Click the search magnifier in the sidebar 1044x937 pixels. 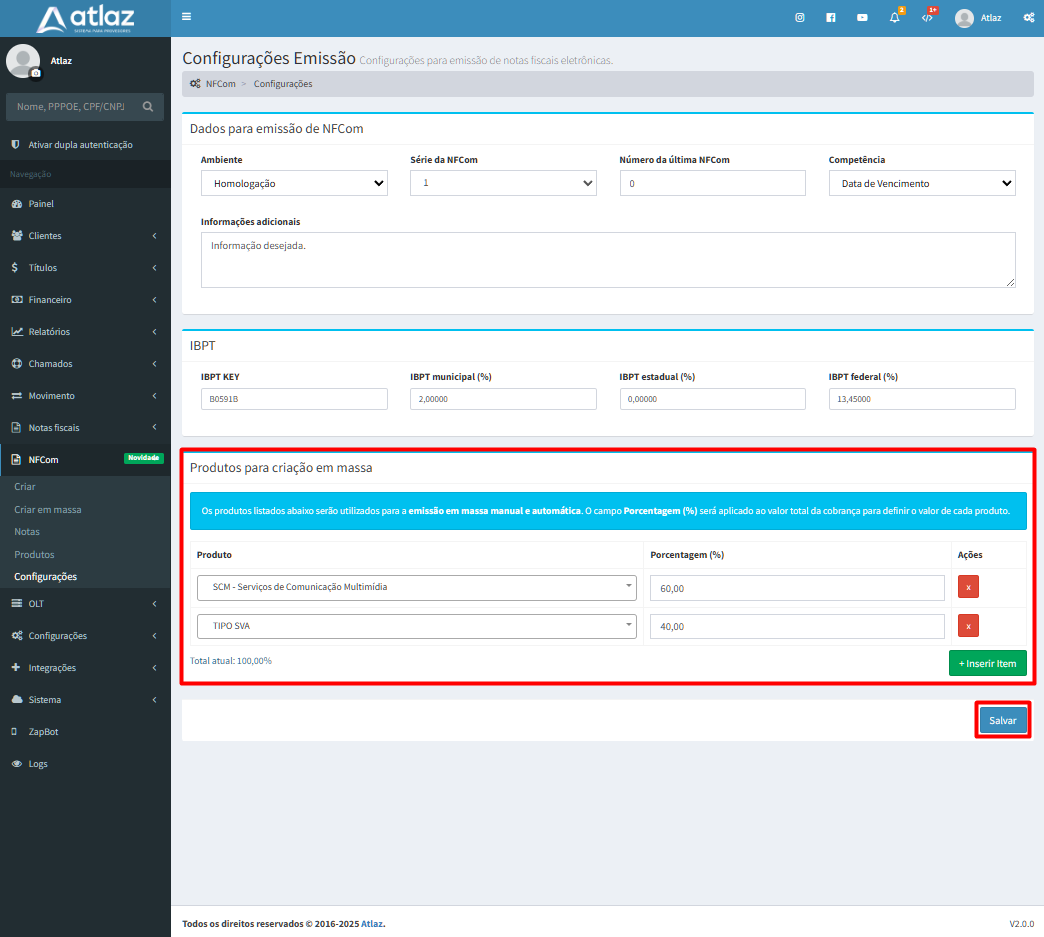(x=148, y=106)
